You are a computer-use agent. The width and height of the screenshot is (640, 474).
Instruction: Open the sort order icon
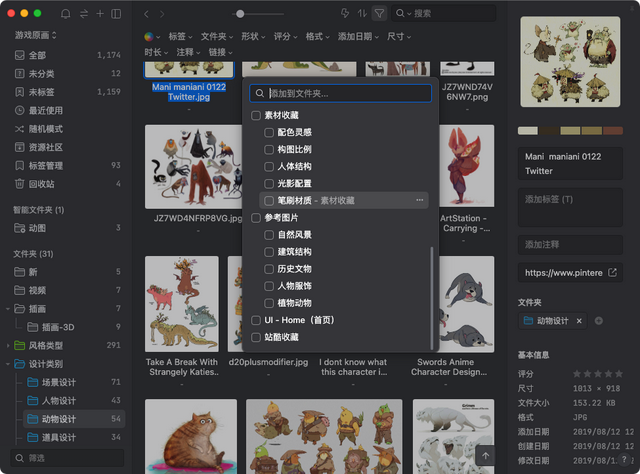[x=362, y=13]
